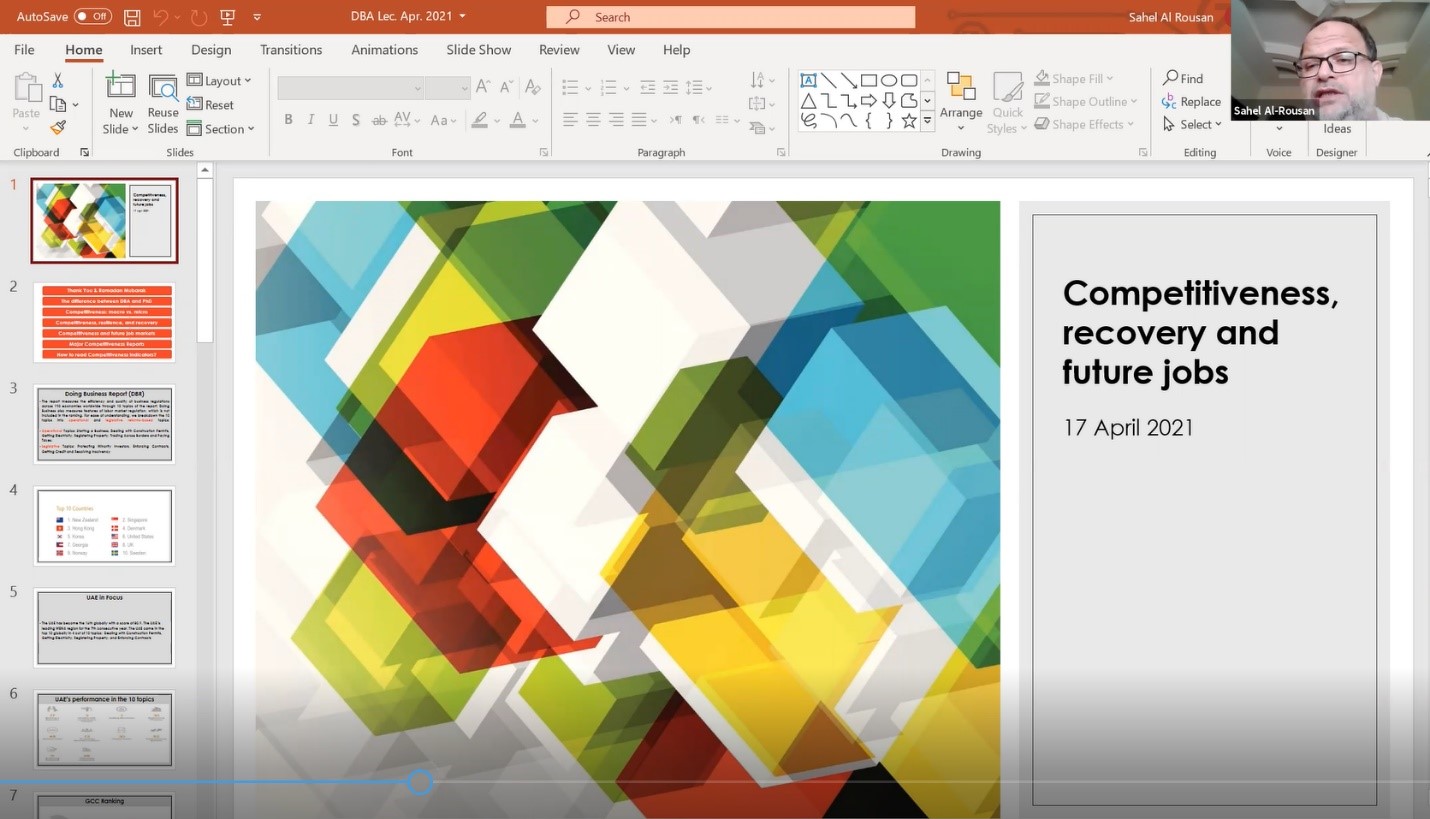Click the video progress slider handle
The height and width of the screenshot is (819, 1430).
click(420, 782)
